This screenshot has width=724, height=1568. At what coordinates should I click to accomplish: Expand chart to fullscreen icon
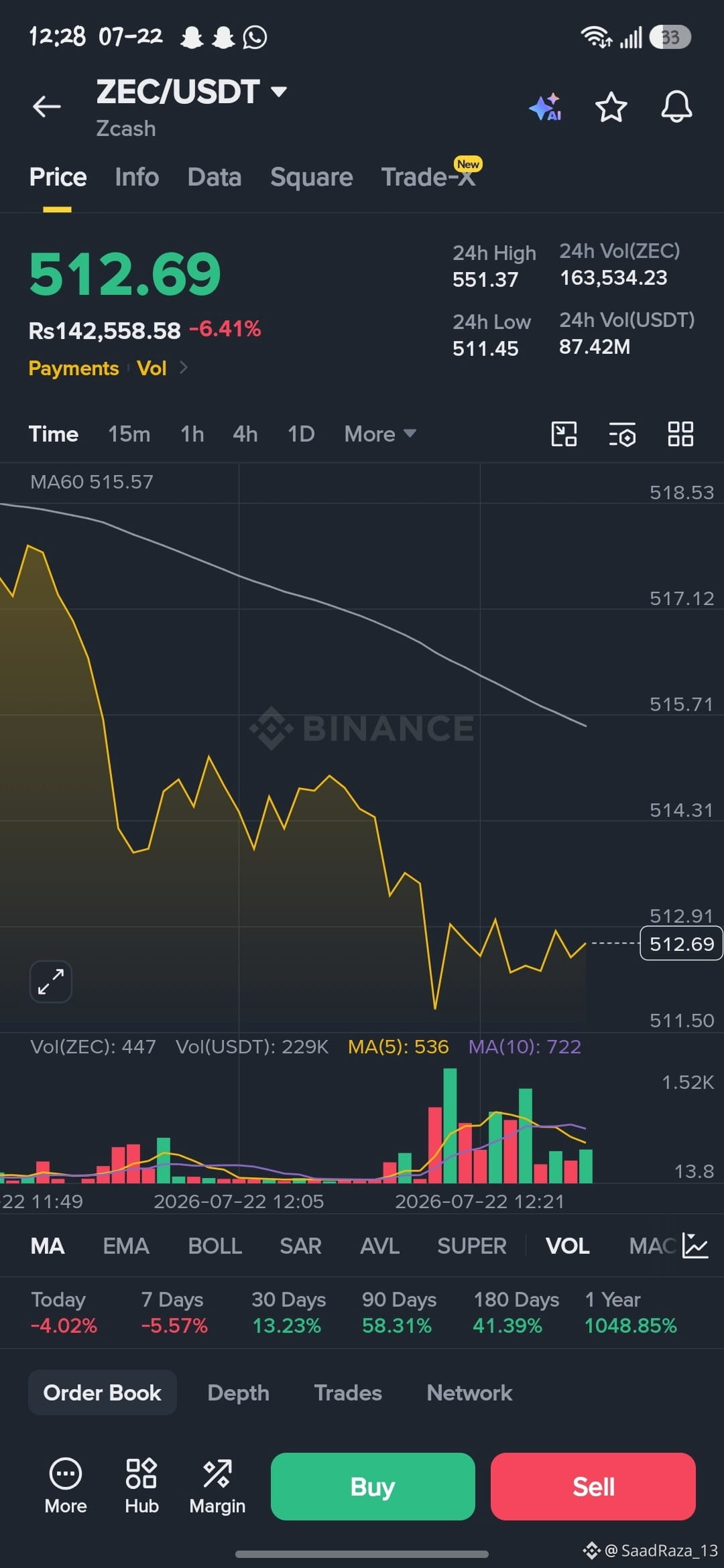click(x=51, y=982)
